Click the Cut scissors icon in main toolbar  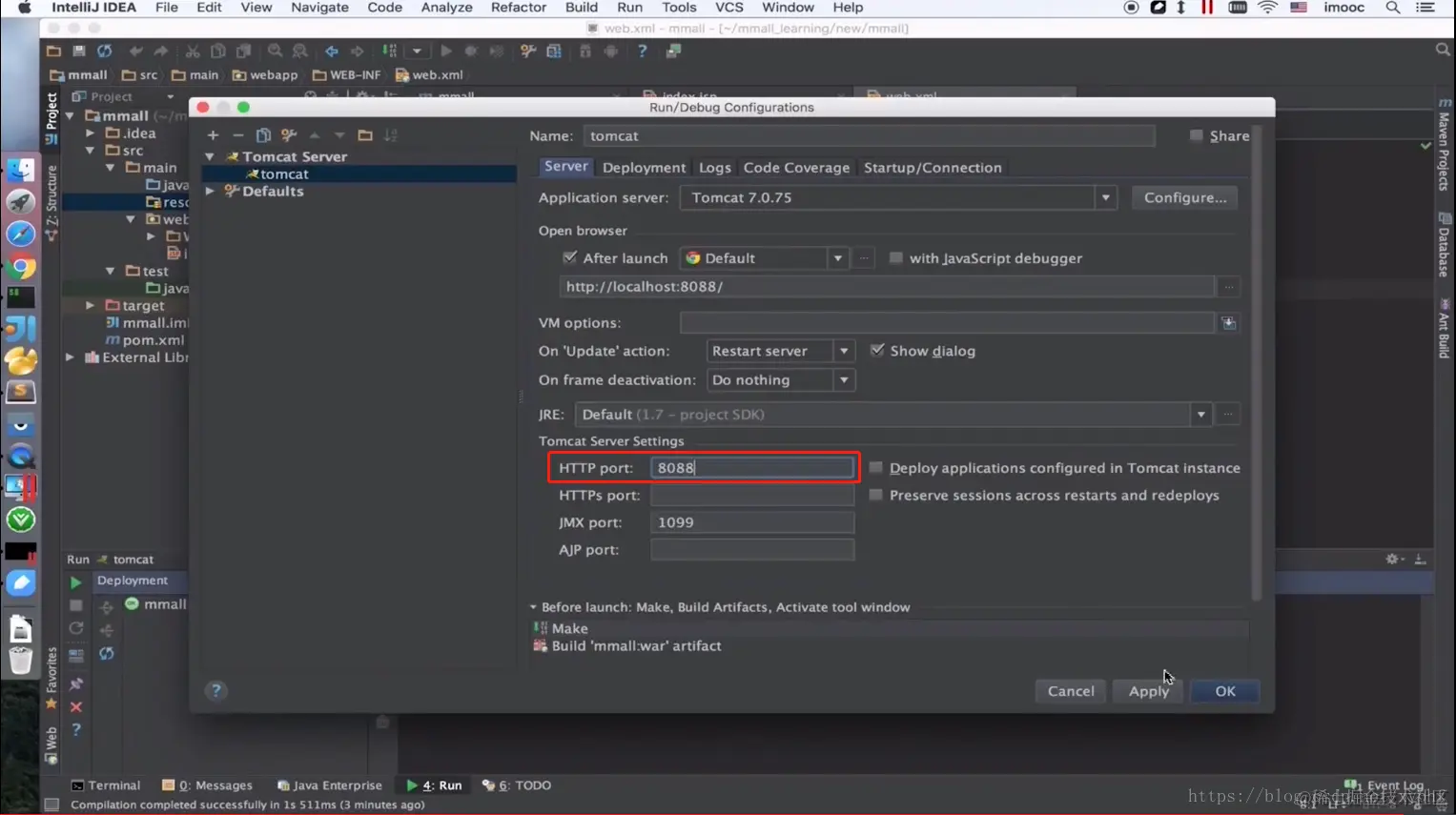193,51
